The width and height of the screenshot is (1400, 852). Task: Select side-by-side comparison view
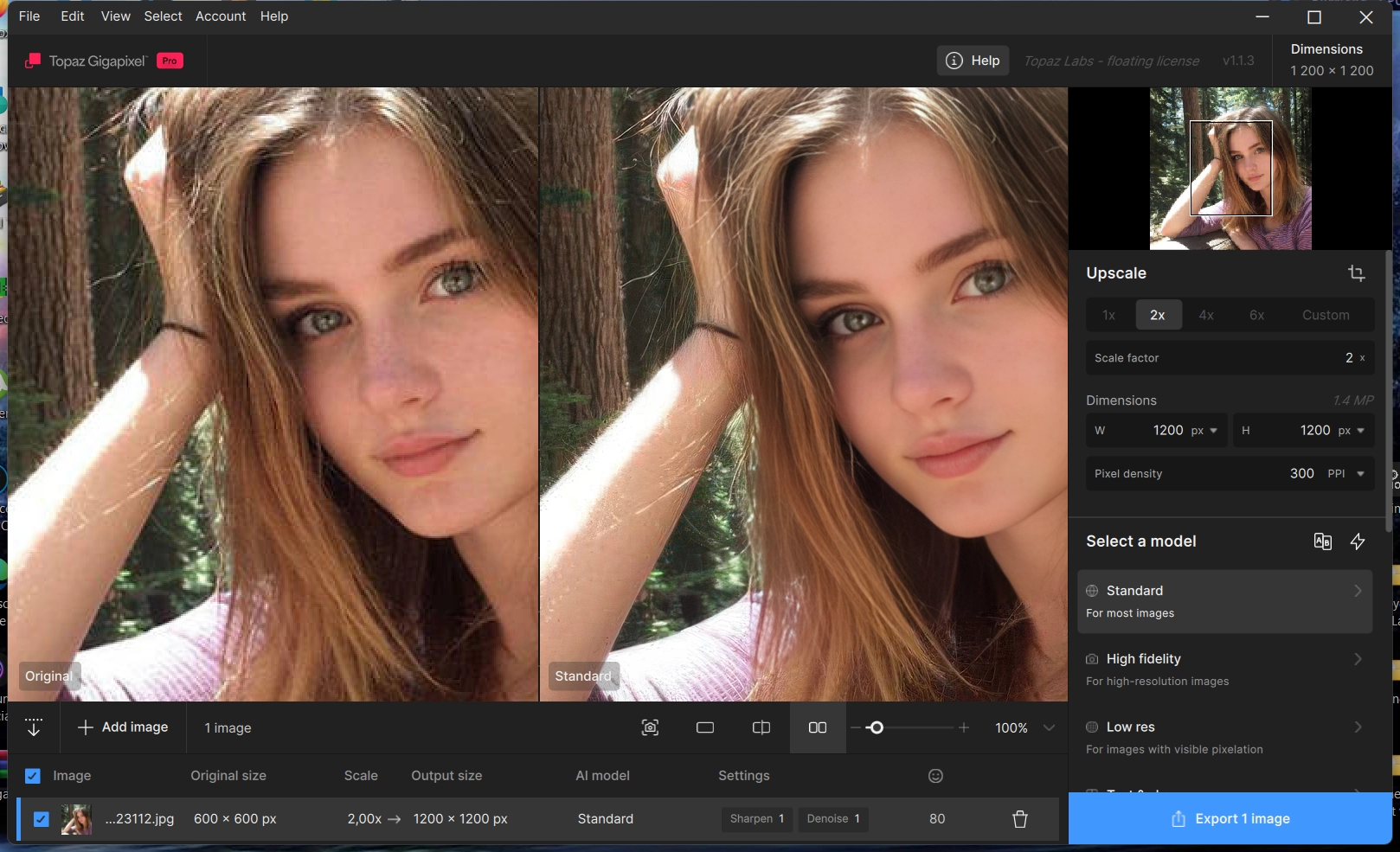(x=818, y=728)
